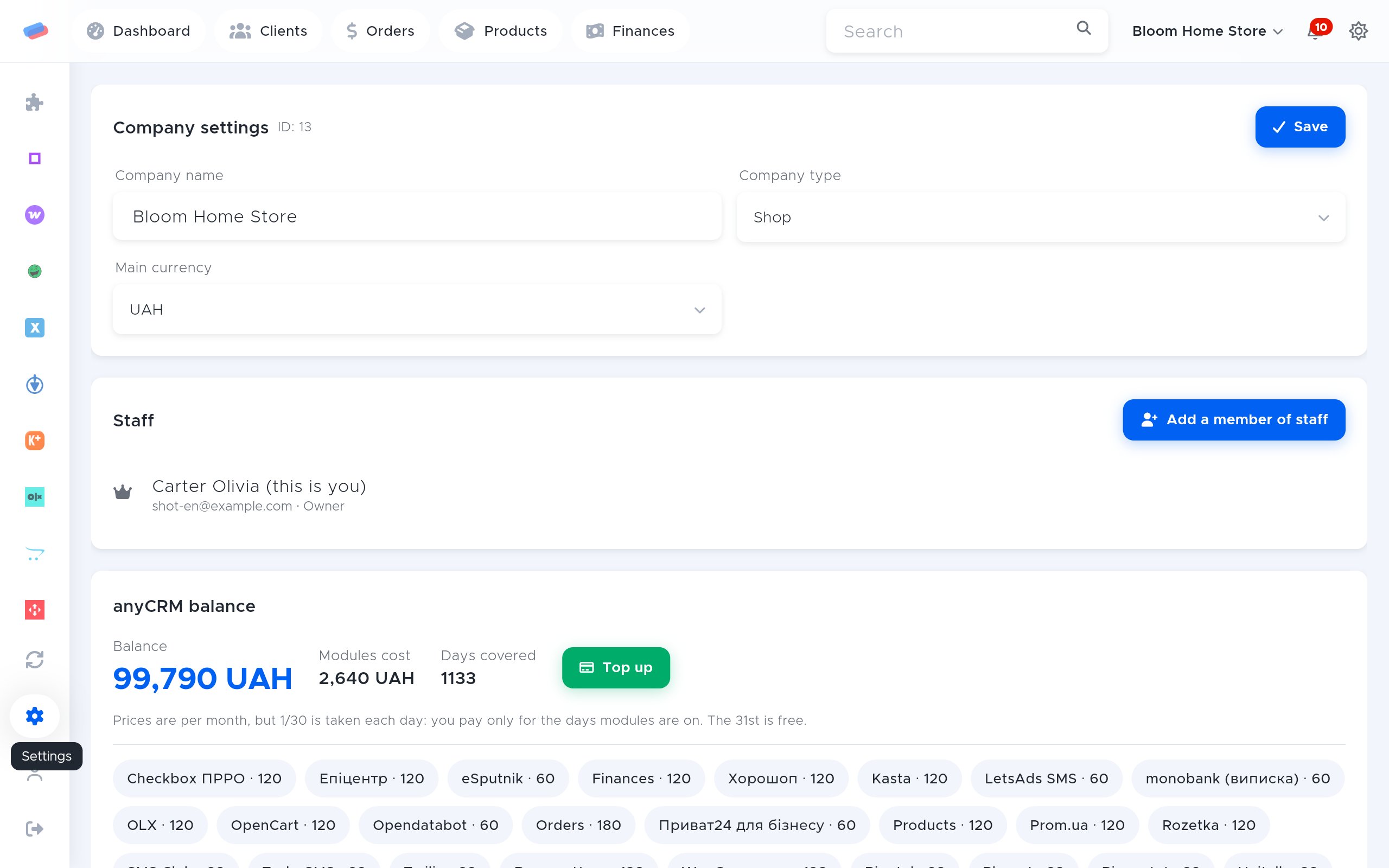Click the logout icon at sidebar bottom
The width and height of the screenshot is (1389, 868).
coord(34,829)
